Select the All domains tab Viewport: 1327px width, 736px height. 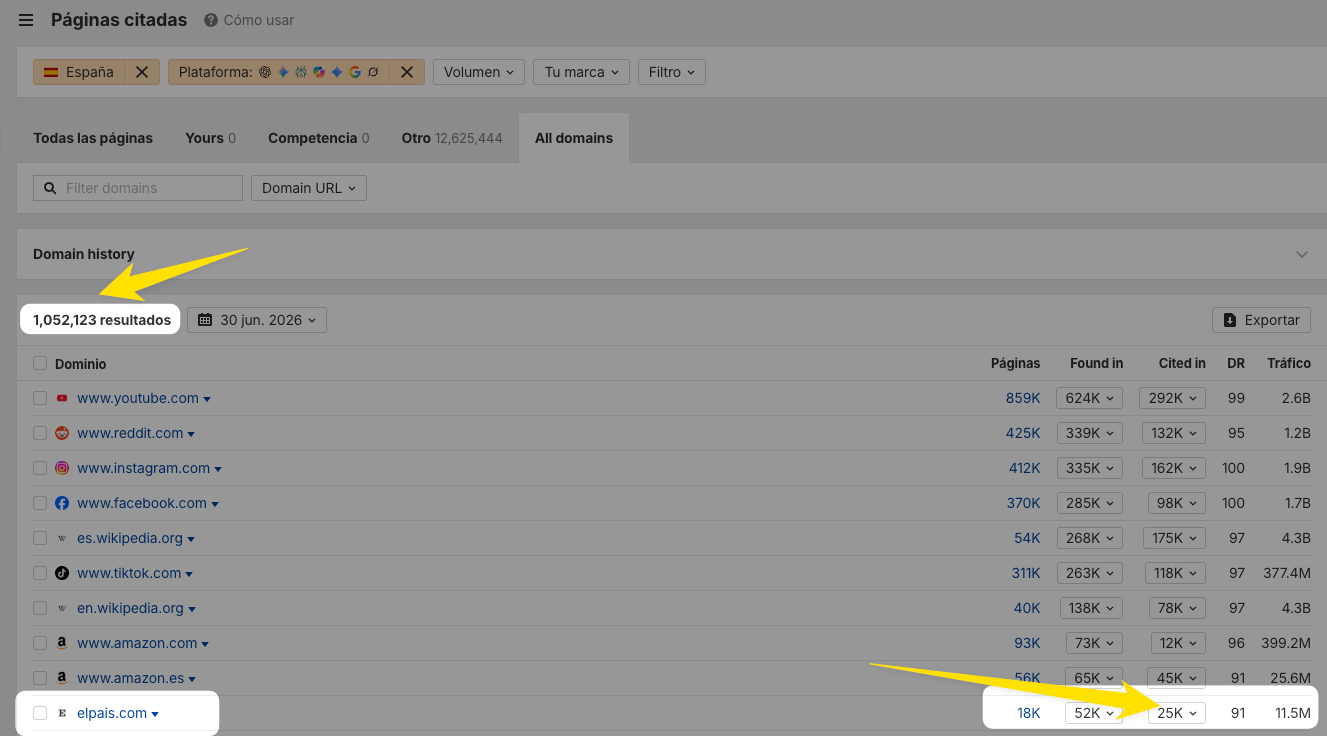click(574, 138)
